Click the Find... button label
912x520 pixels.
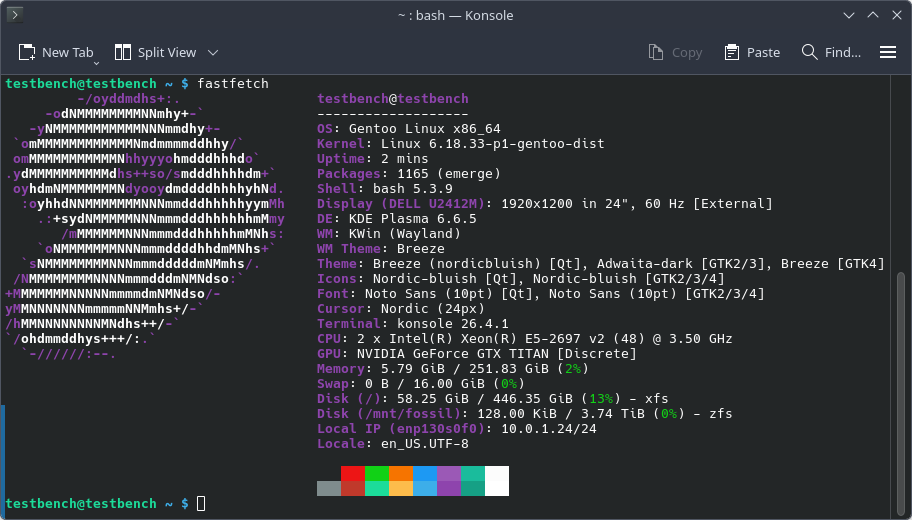click(843, 52)
